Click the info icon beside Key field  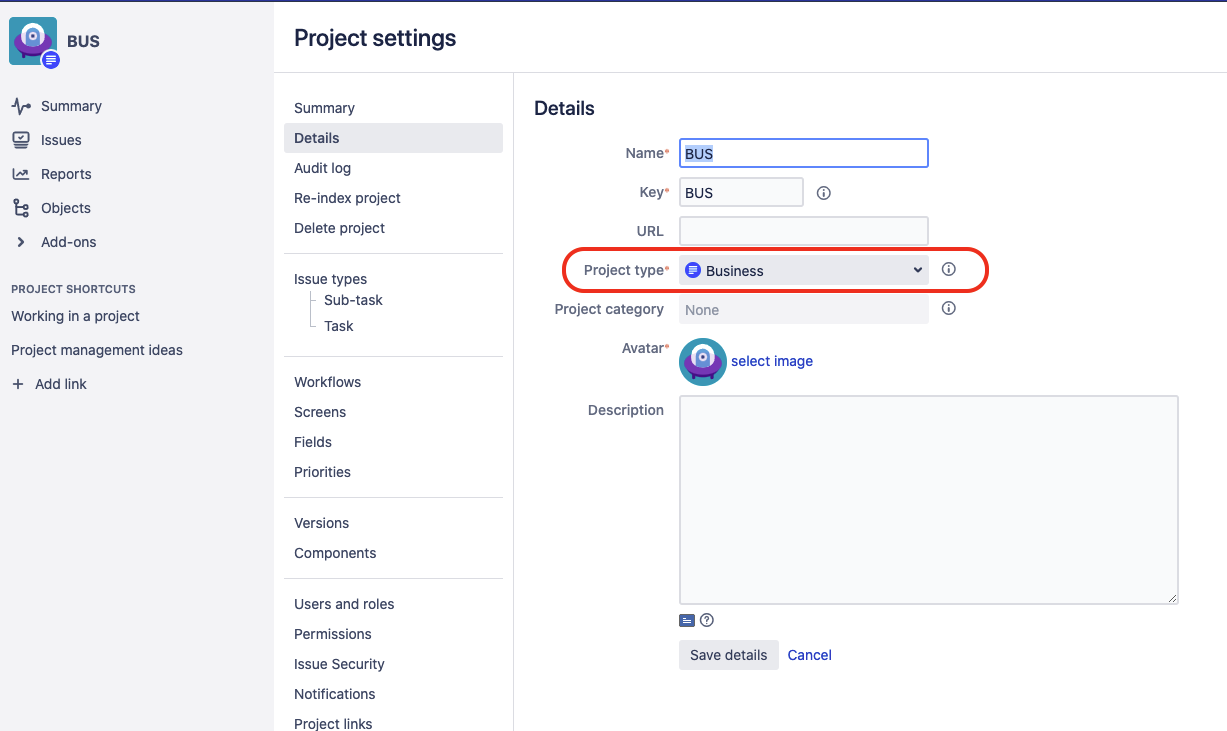point(824,193)
